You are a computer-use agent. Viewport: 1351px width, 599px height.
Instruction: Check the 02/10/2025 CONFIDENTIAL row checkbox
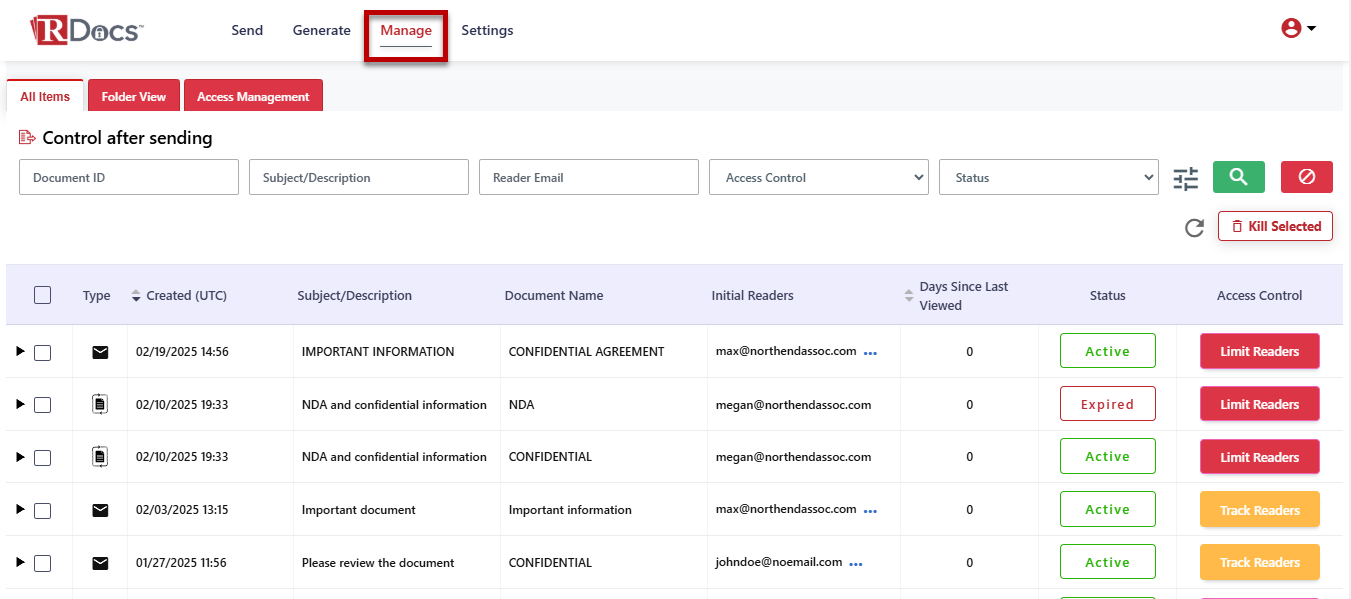(42, 457)
